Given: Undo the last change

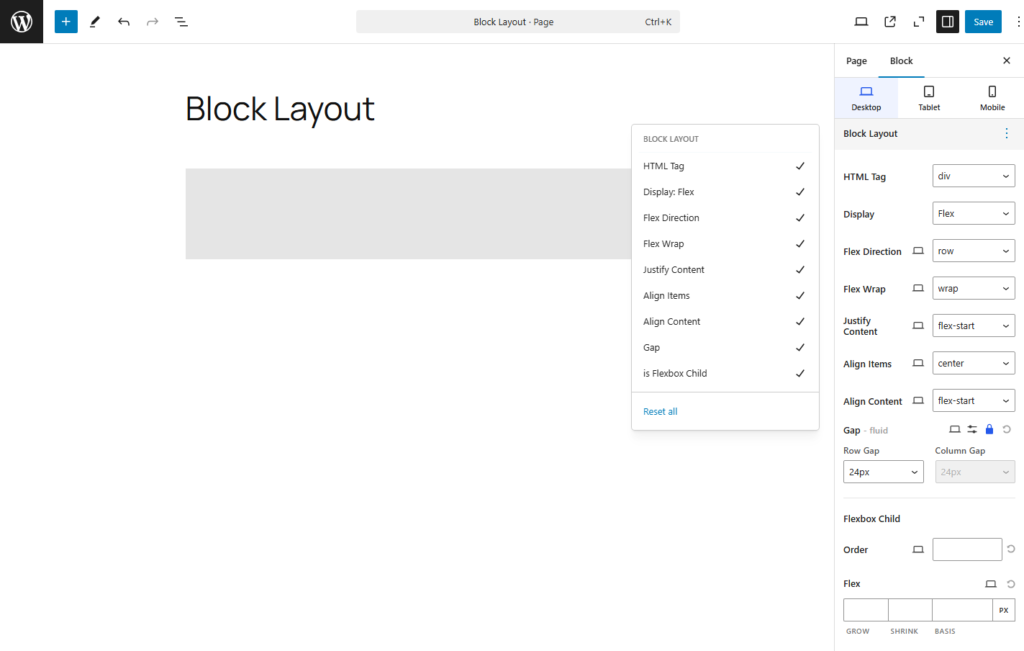Looking at the screenshot, I should (x=123, y=21).
